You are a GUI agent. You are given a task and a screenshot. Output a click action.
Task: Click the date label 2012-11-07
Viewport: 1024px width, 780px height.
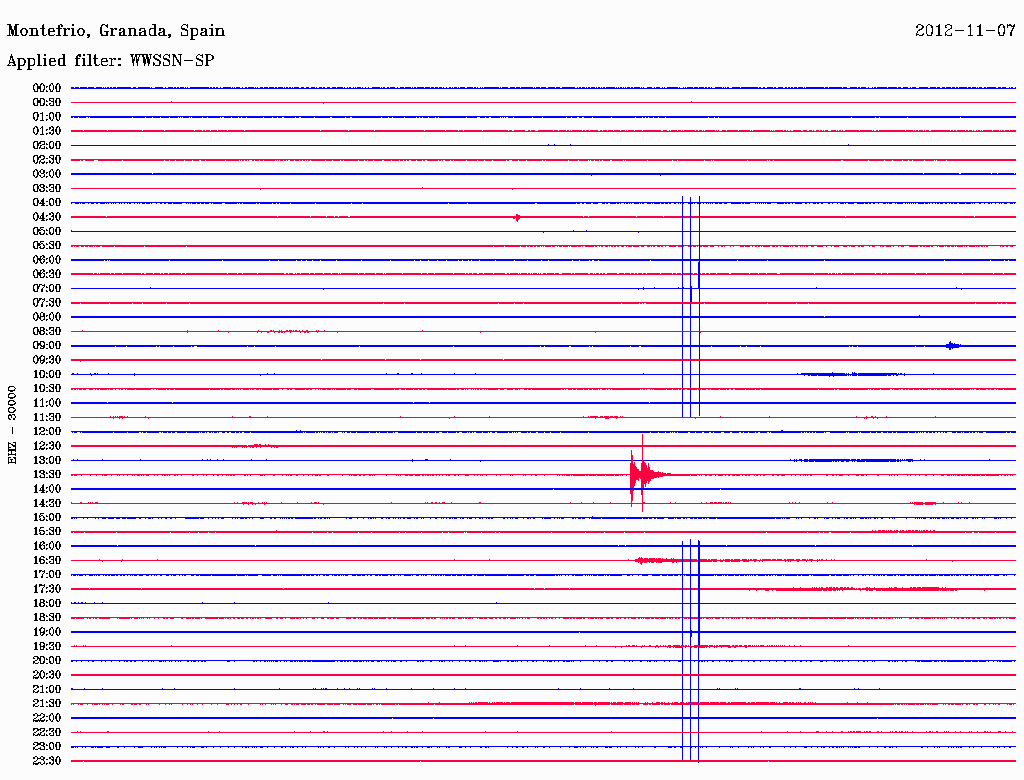tap(965, 30)
